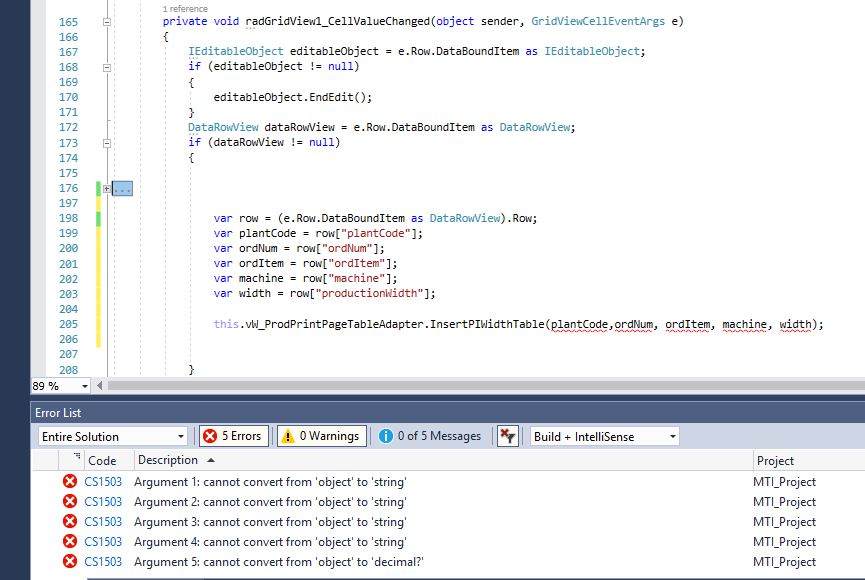Click the plantCode argument with red squiggle
865x580 pixels.
(x=579, y=324)
